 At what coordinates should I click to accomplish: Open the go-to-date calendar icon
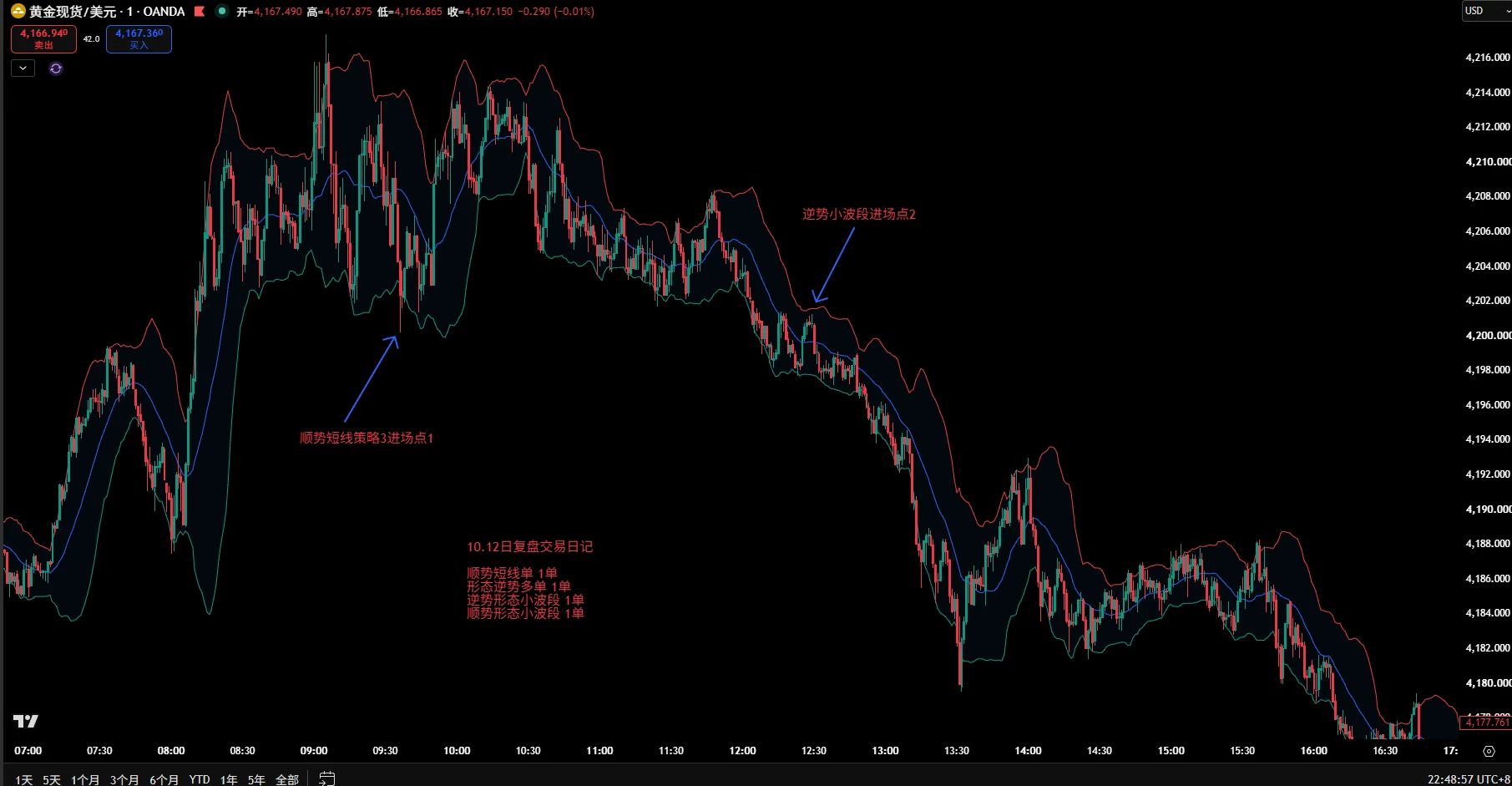pos(327,778)
